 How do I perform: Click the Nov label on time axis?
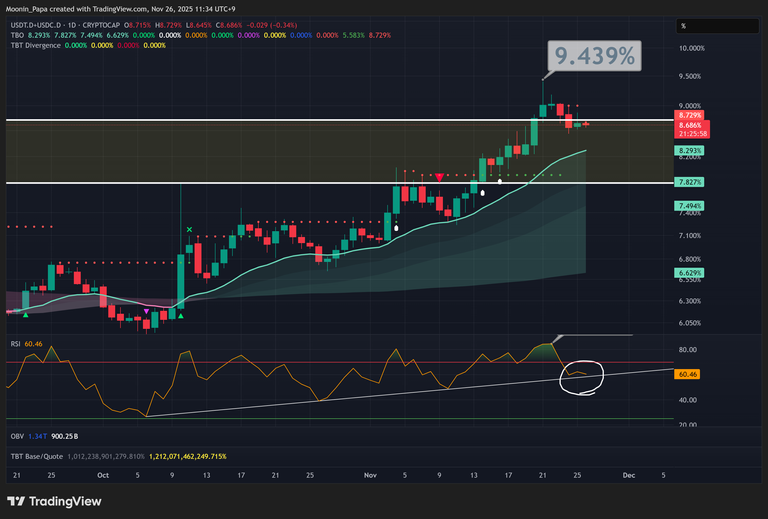click(x=371, y=477)
